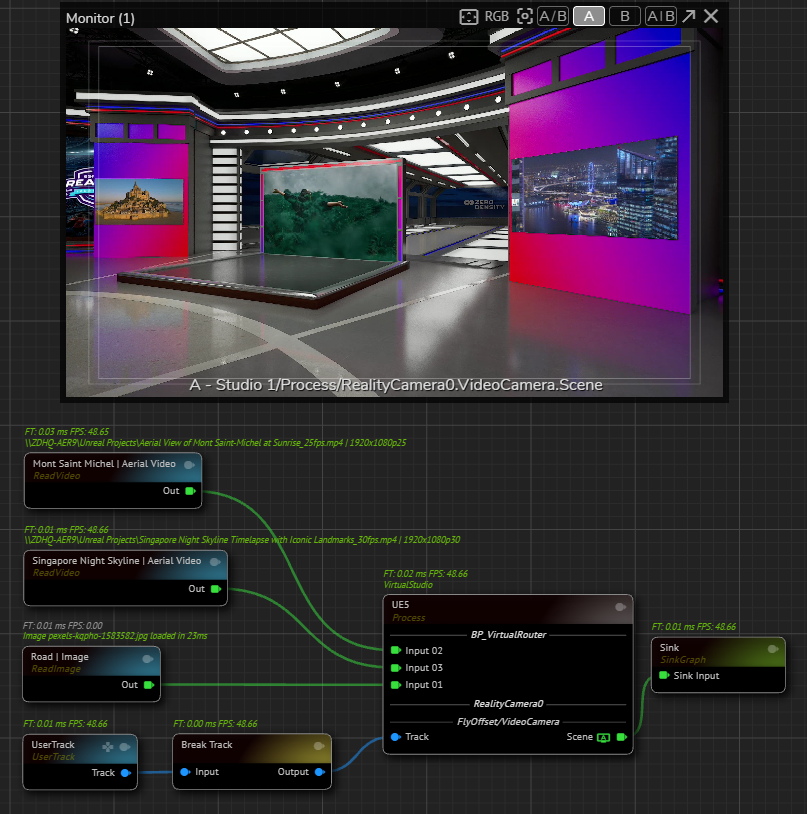807x814 pixels.
Task: Collapse the FlyOffset/VideoCamera section header
Action: click(x=508, y=720)
